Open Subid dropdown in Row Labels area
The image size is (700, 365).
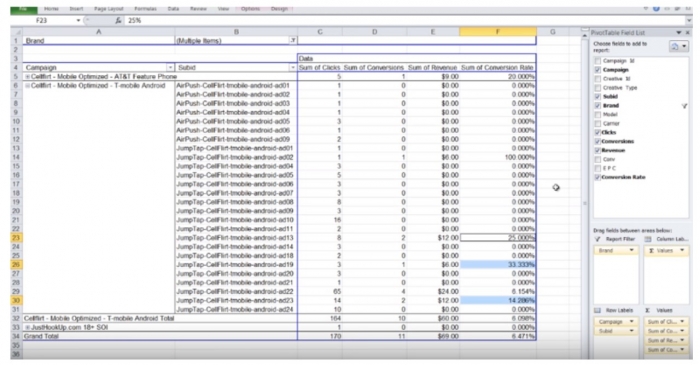pos(631,331)
